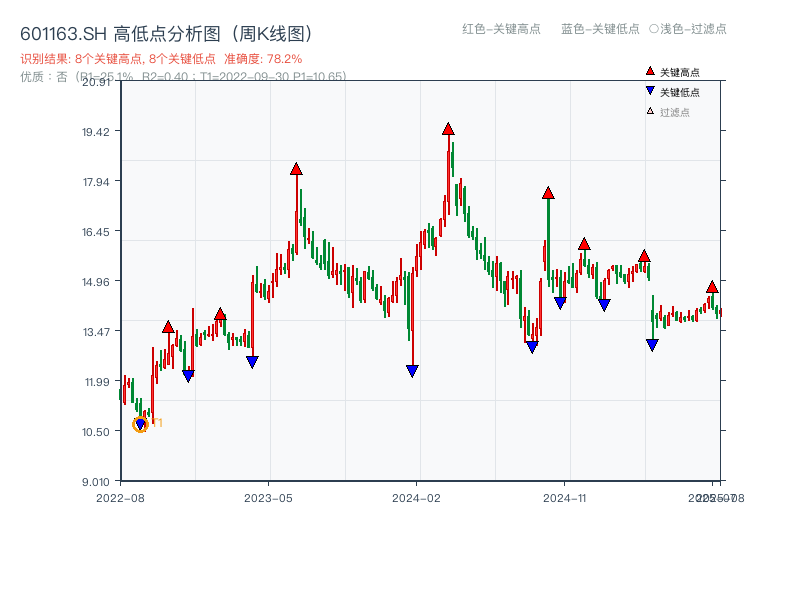
Task: Click the 11.99 y-axis label
Action: click(97, 382)
